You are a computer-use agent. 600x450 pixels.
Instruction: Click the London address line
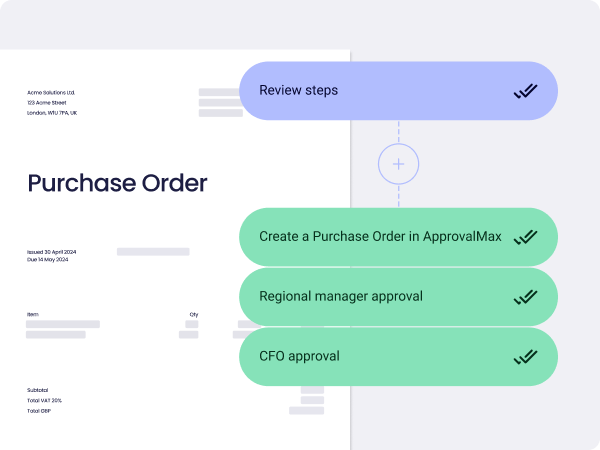coord(52,113)
